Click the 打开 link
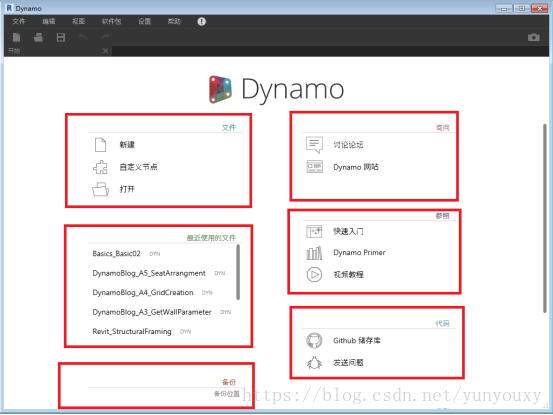 coord(127,189)
